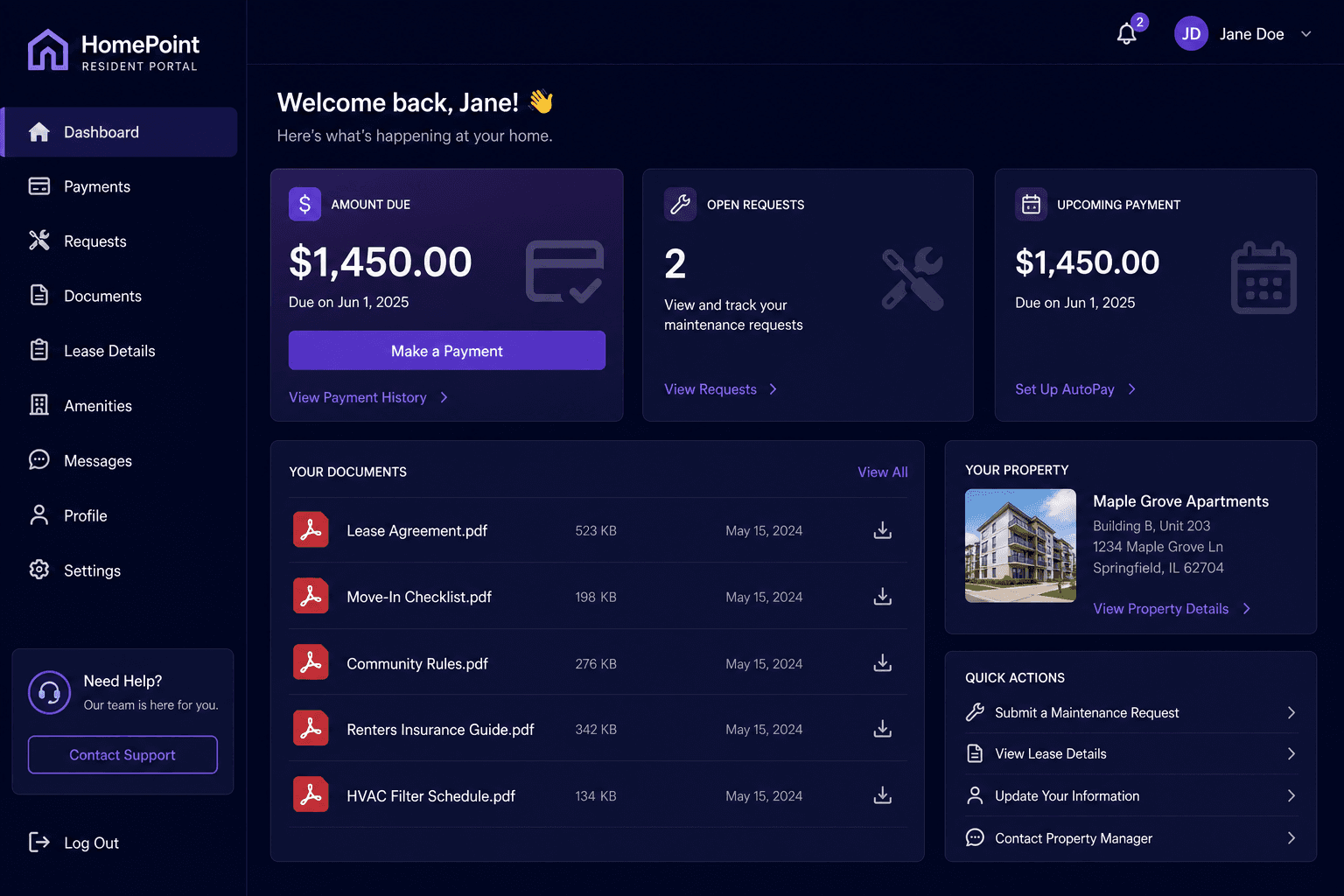Open the Maple Grove Apartments building thumbnail
Image resolution: width=1344 pixels, height=896 pixels.
coord(1020,545)
